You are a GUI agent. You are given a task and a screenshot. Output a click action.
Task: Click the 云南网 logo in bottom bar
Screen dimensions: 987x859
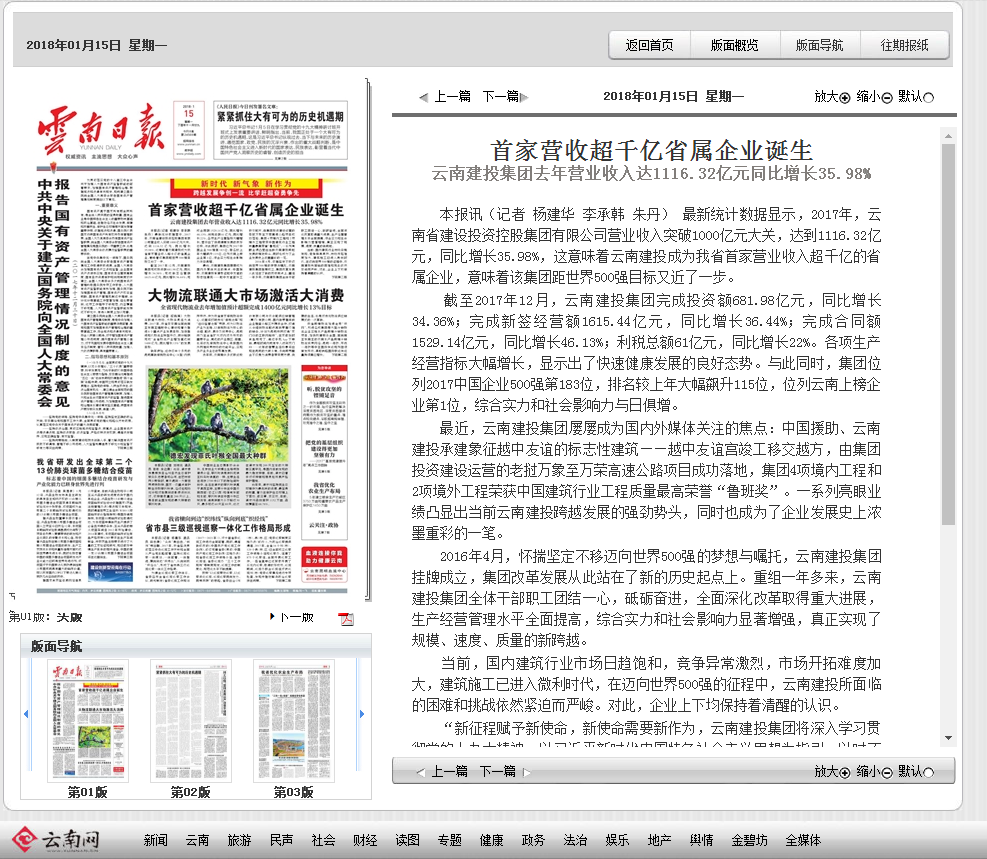[55, 840]
